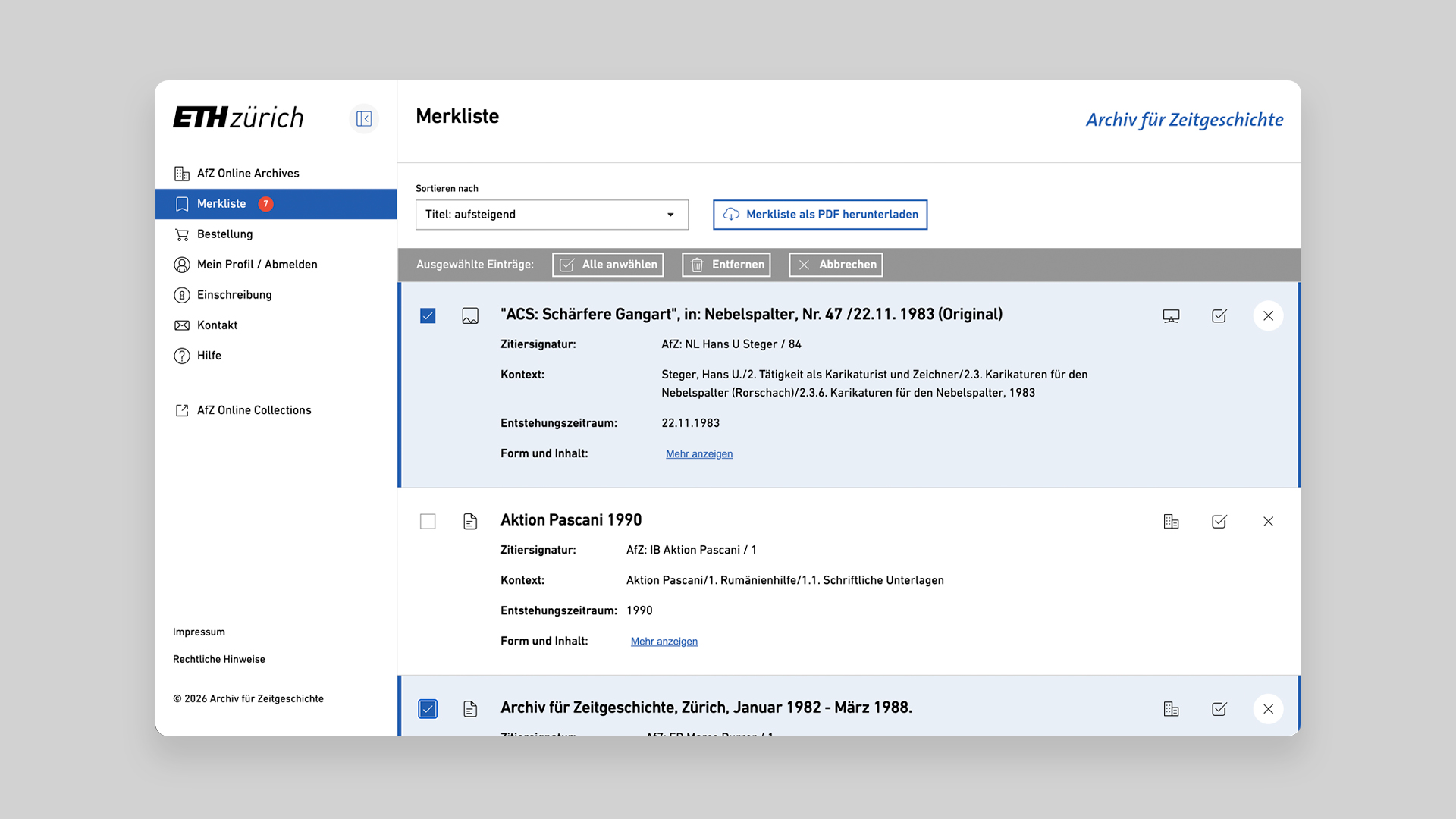Click Merkliste als PDF herunterladen button
The height and width of the screenshot is (819, 1456).
[820, 215]
